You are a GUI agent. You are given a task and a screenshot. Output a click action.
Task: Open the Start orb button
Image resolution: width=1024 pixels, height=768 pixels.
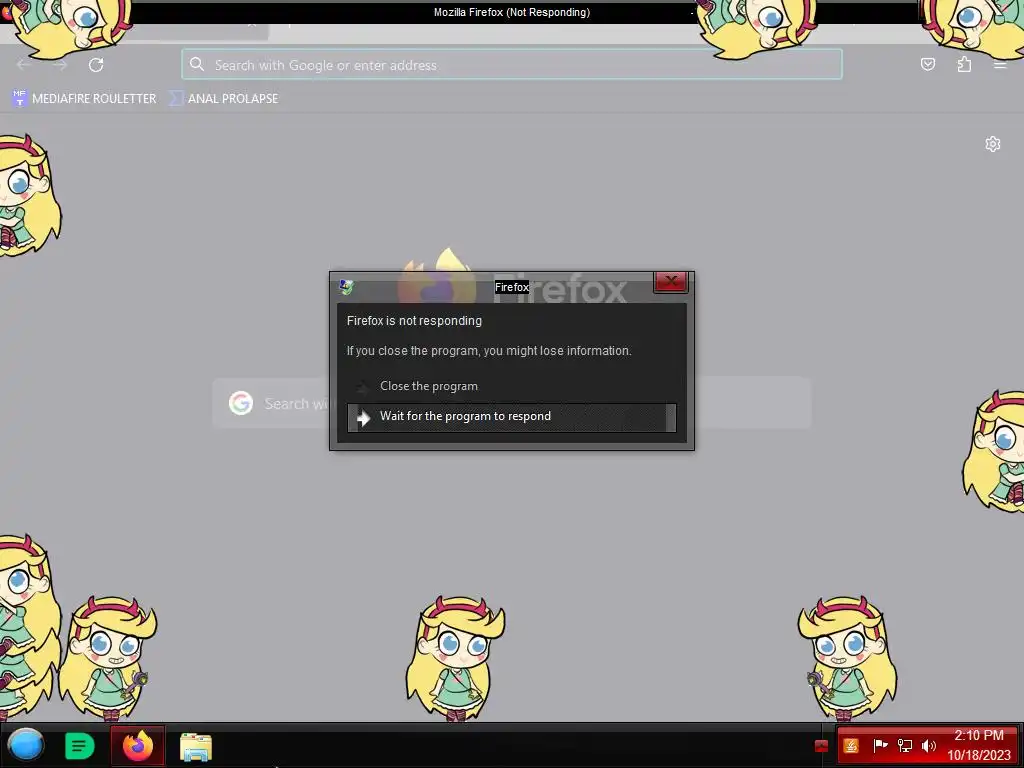tap(26, 745)
